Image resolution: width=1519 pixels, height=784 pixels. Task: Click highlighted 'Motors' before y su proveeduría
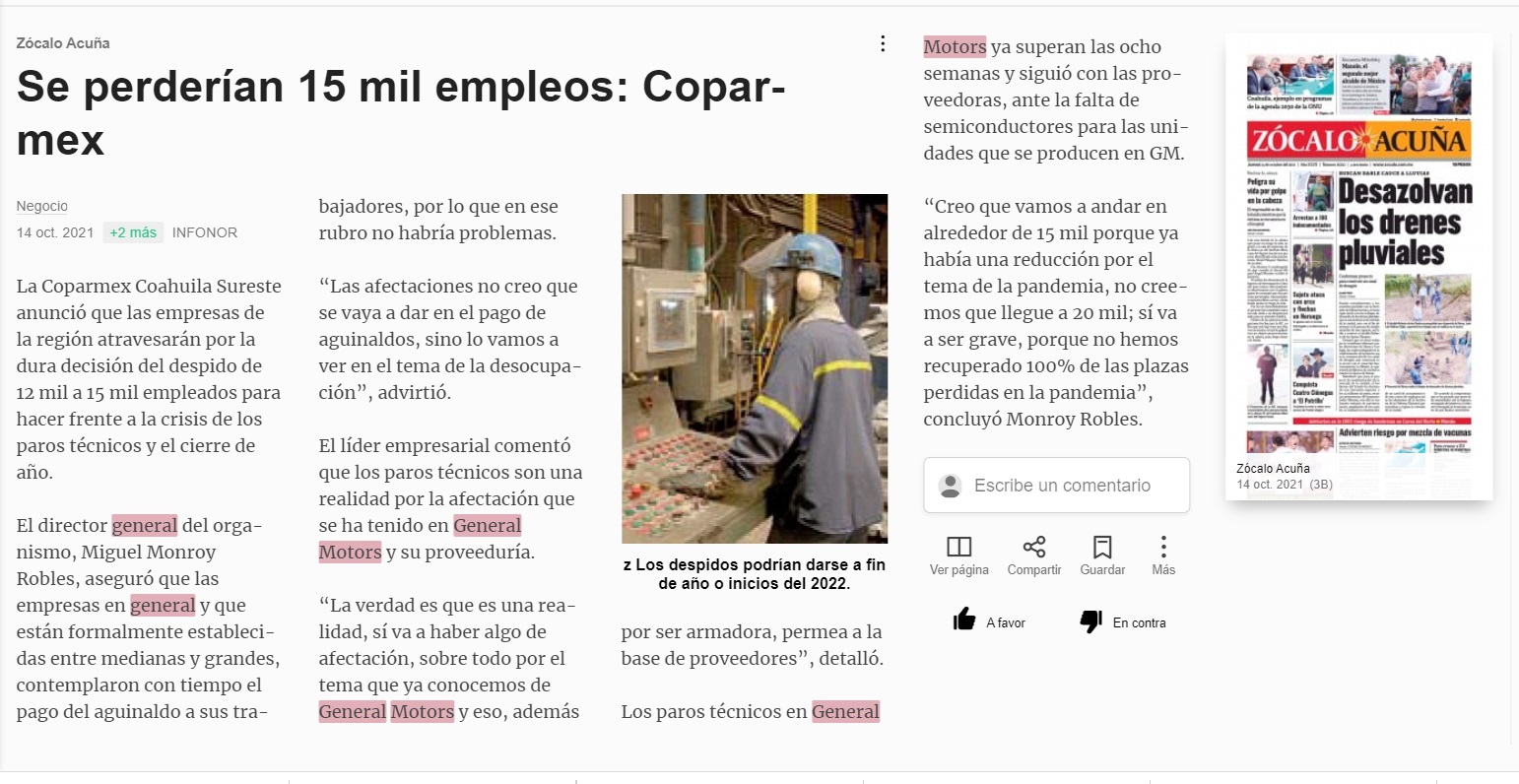350,552
